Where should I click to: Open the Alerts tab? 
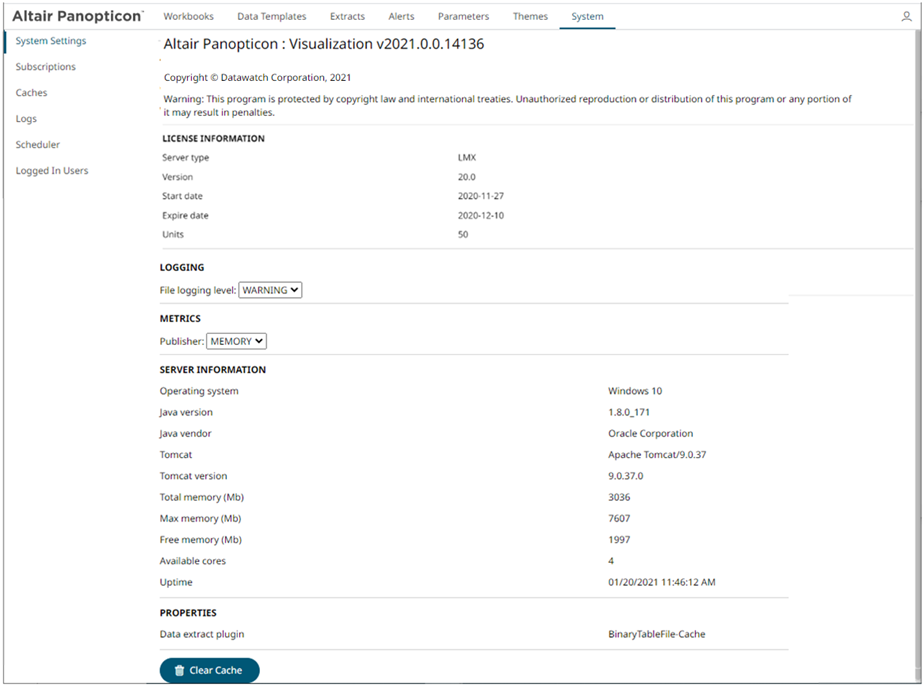point(401,17)
